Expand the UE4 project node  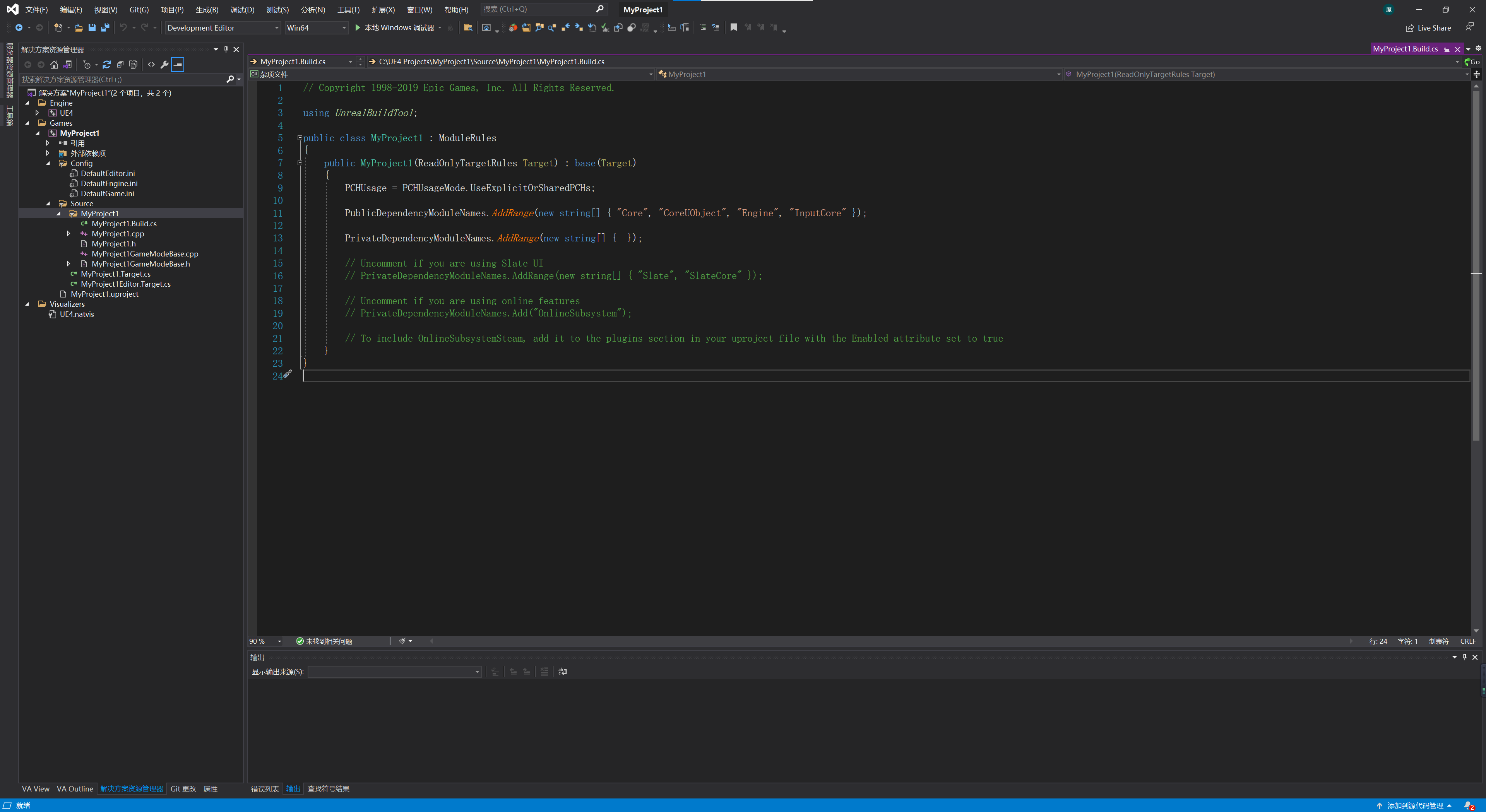pos(38,113)
